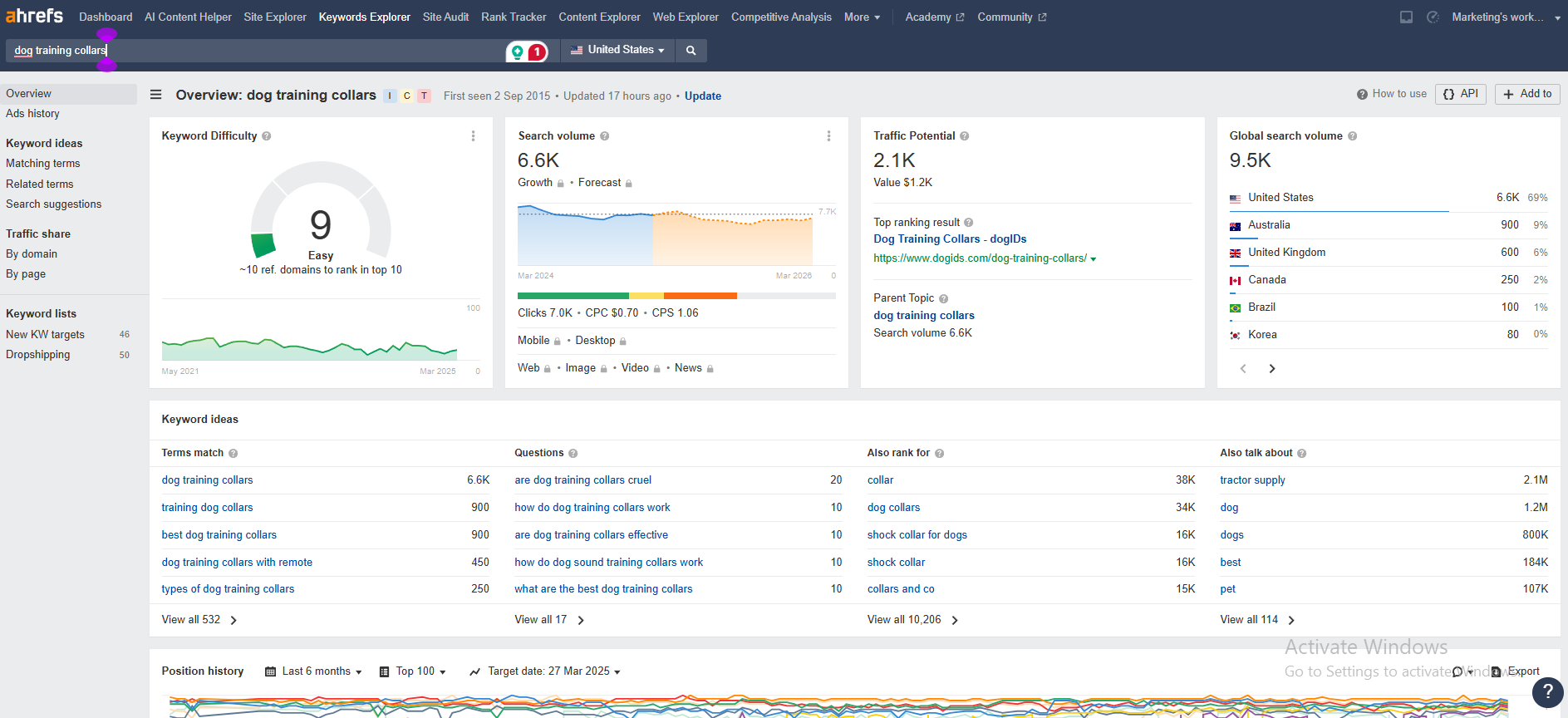1568x718 pixels.
Task: Click Terms match help icon
Action: click(x=233, y=454)
